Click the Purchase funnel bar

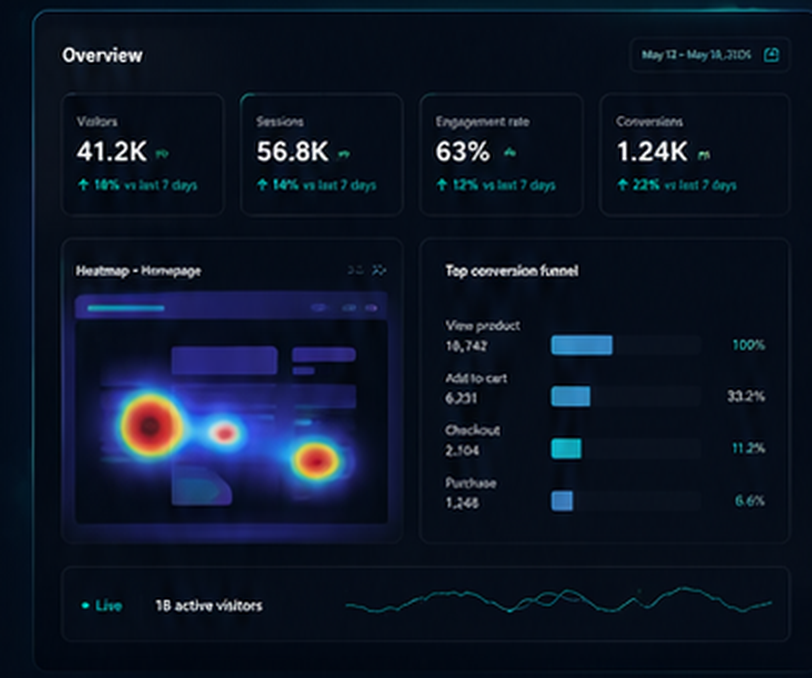pos(562,501)
